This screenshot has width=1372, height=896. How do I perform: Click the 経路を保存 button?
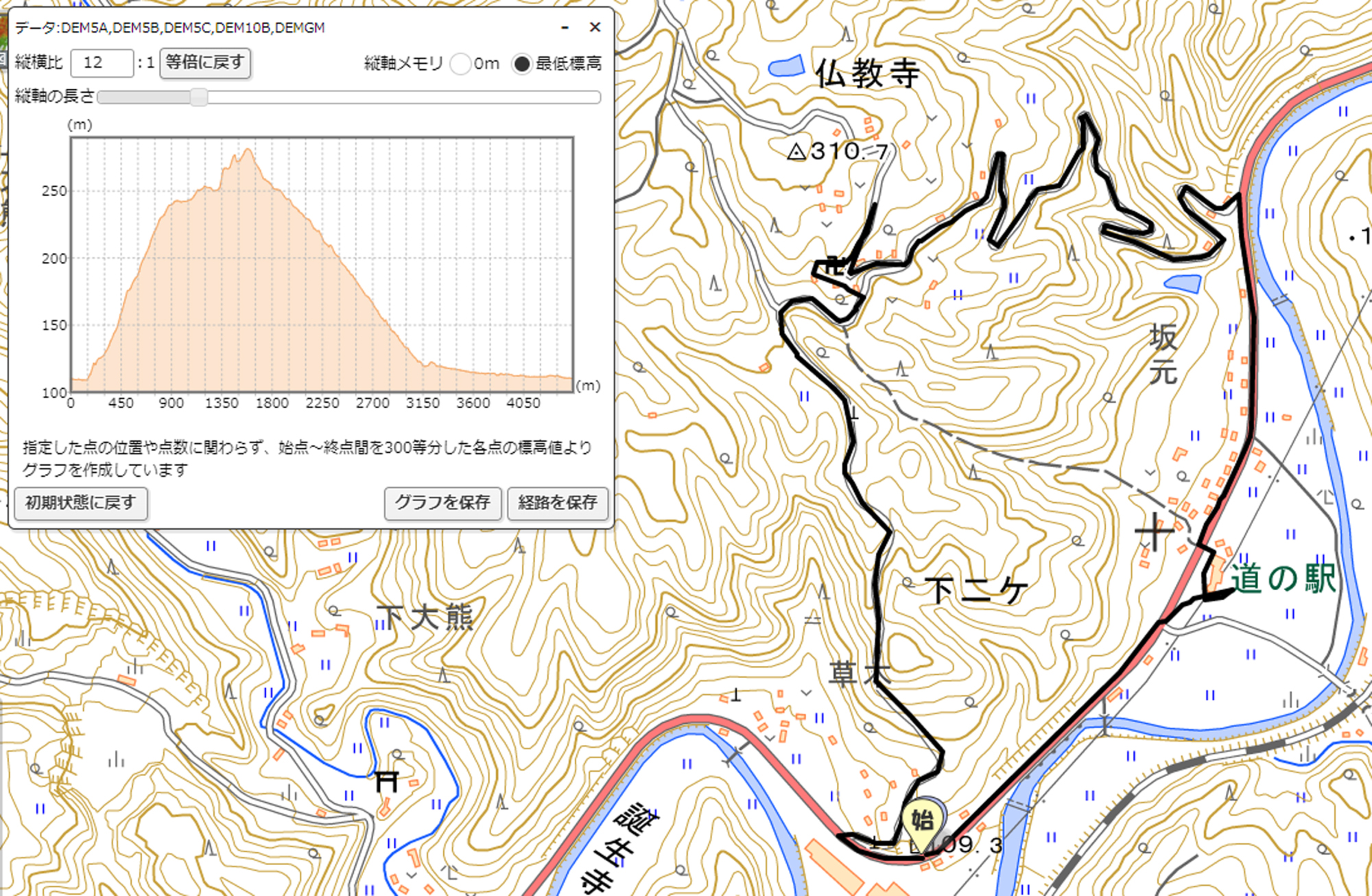(x=557, y=502)
